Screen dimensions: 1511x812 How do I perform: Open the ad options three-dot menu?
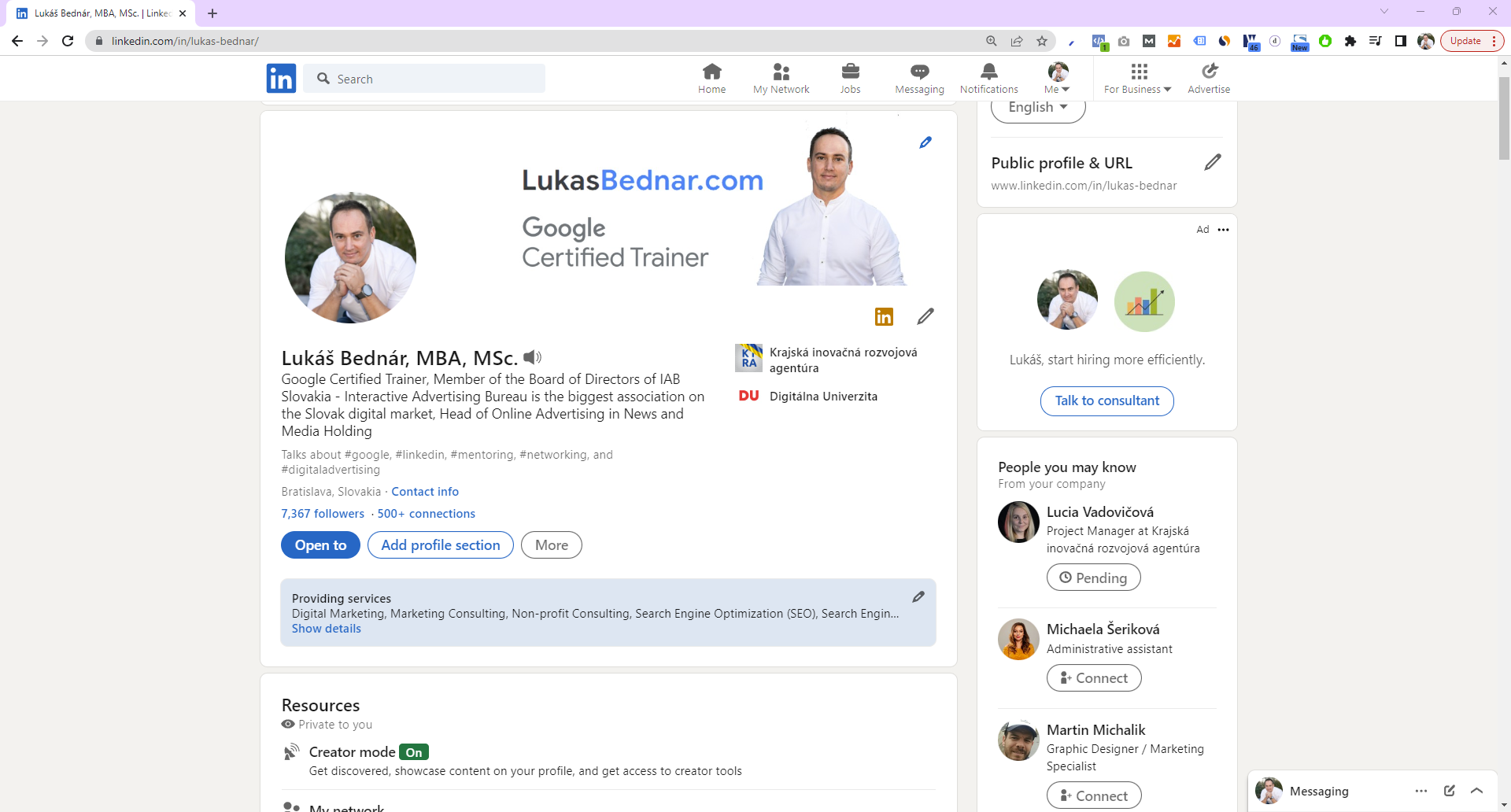pyautogui.click(x=1223, y=230)
